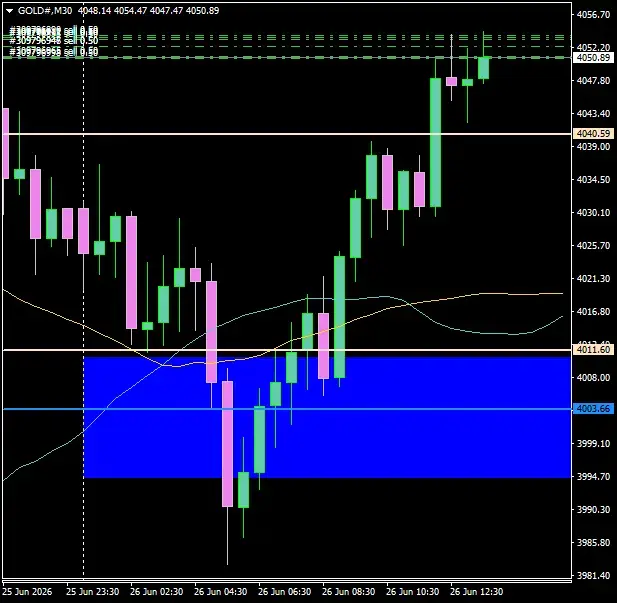The width and height of the screenshot is (617, 603).
Task: Click the 4043.40 price scale label
Action: [593, 113]
